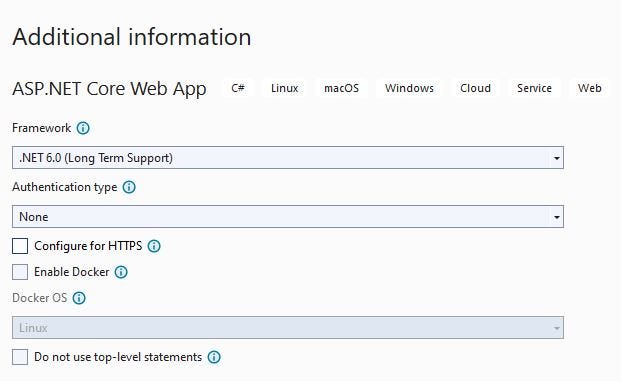Screen dimensions: 621x381
Task: Click the .NET 6.0 framework field
Action: (288, 158)
